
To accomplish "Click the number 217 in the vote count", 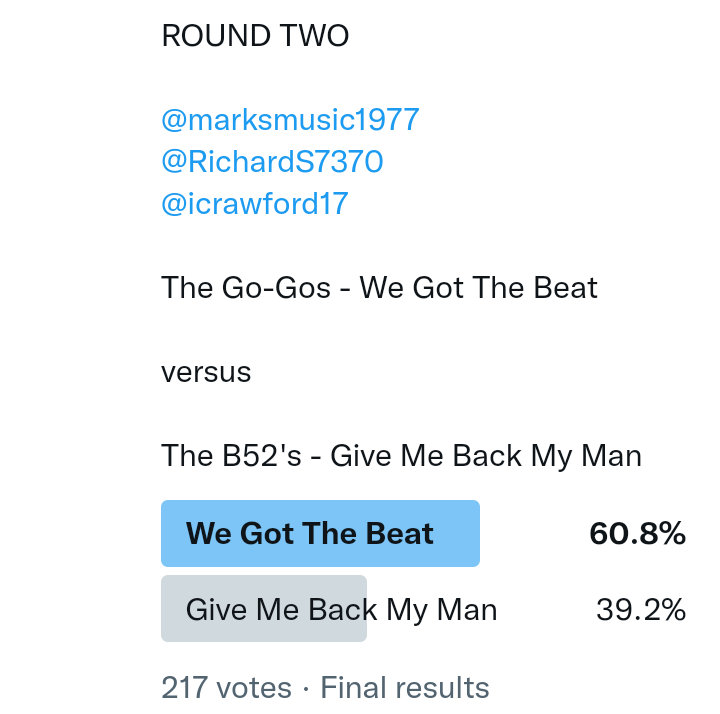I will [x=183, y=688].
